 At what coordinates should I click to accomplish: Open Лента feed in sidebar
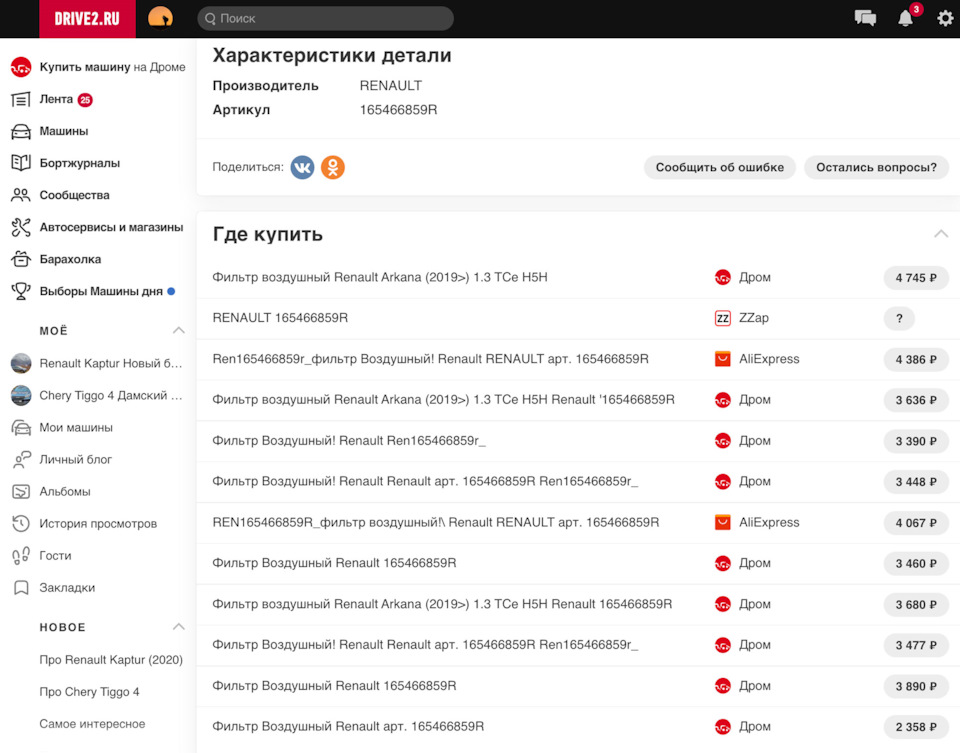coord(56,99)
